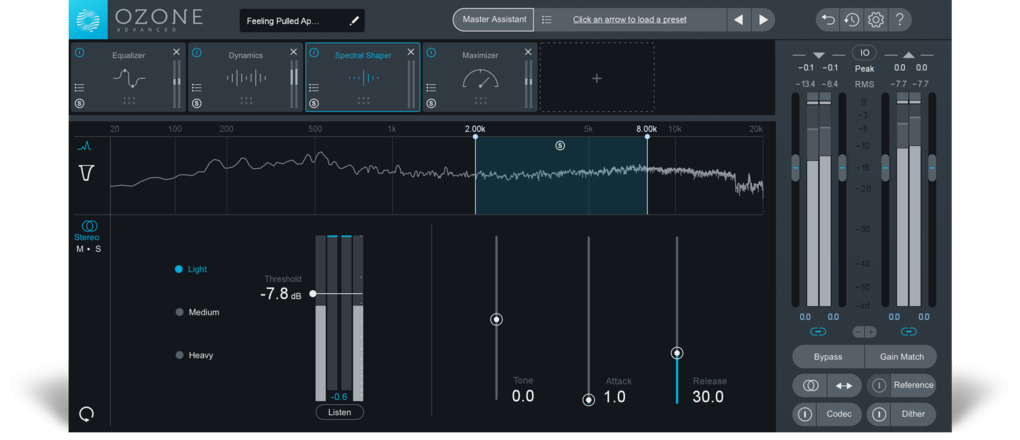
Task: Toggle Reference power button
Action: tap(879, 385)
